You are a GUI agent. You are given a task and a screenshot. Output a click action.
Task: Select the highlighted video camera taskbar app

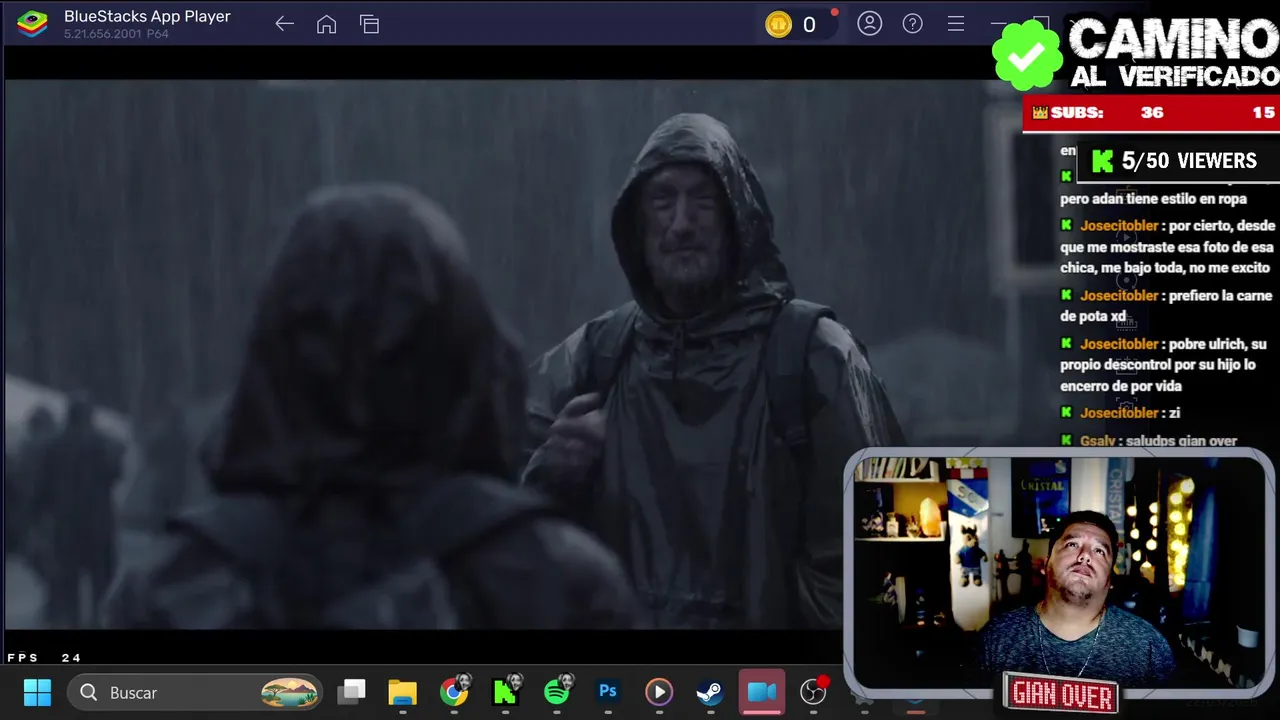(762, 692)
